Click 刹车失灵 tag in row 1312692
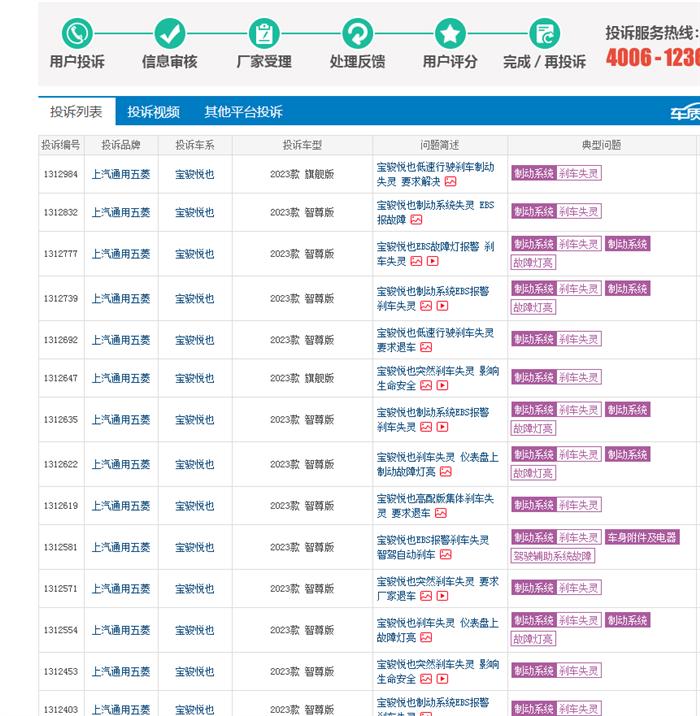 pyautogui.click(x=579, y=339)
